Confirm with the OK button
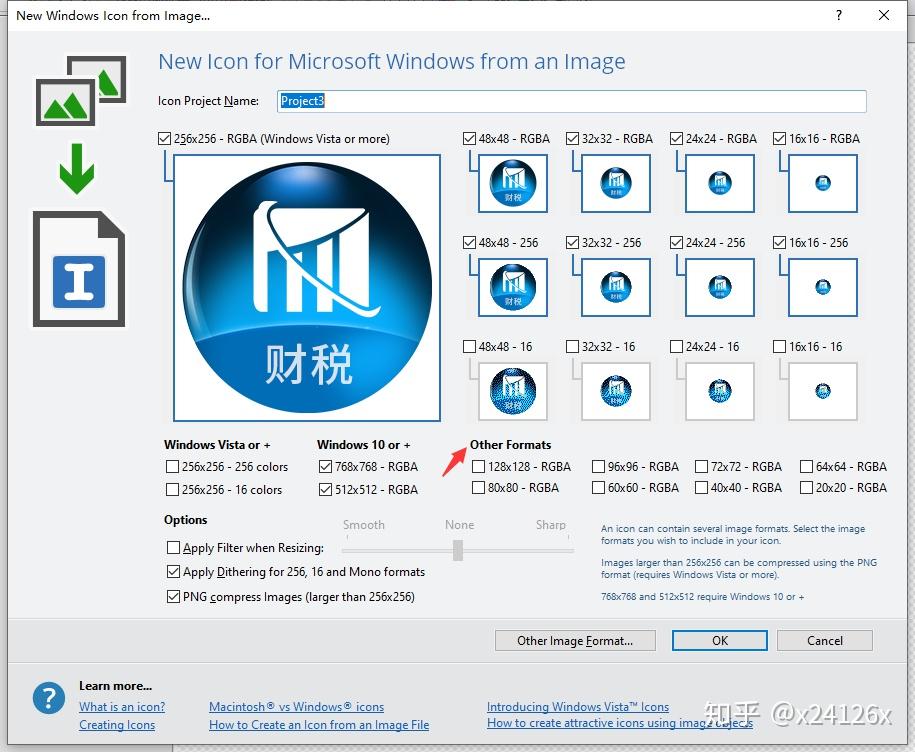Image resolution: width=915 pixels, height=752 pixels. tap(720, 641)
